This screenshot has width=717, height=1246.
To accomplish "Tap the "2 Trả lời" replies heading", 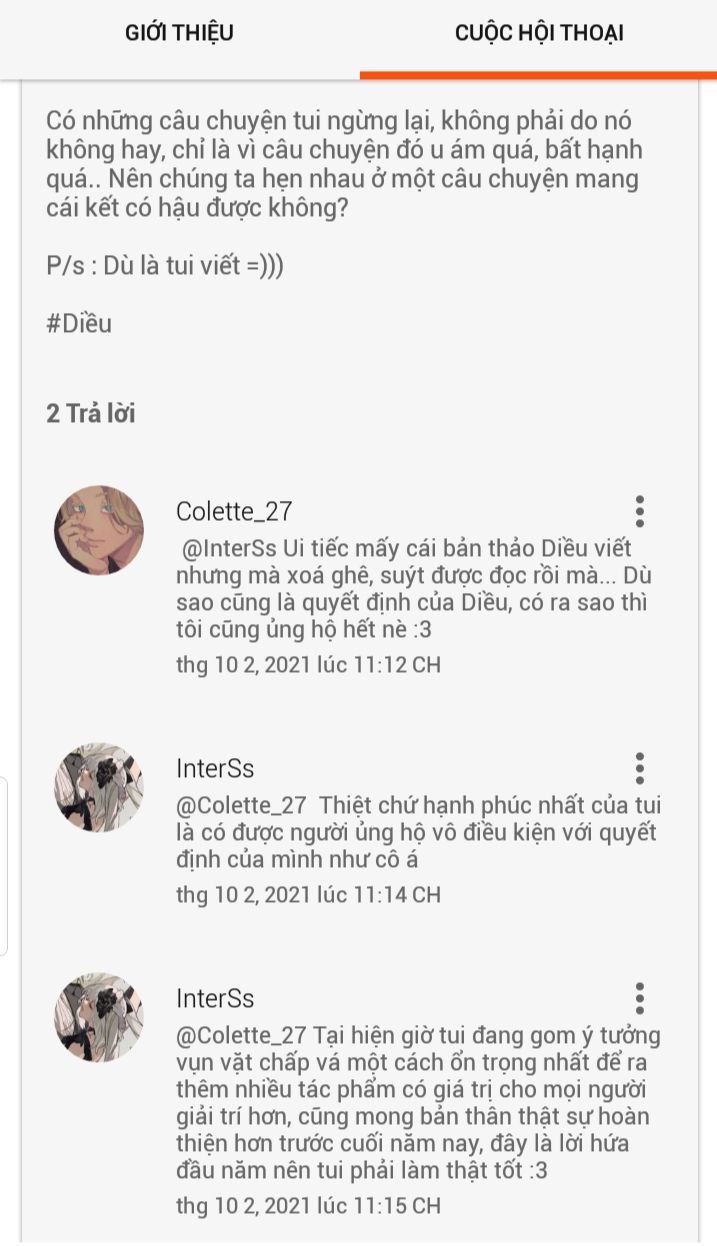I will tap(91, 413).
